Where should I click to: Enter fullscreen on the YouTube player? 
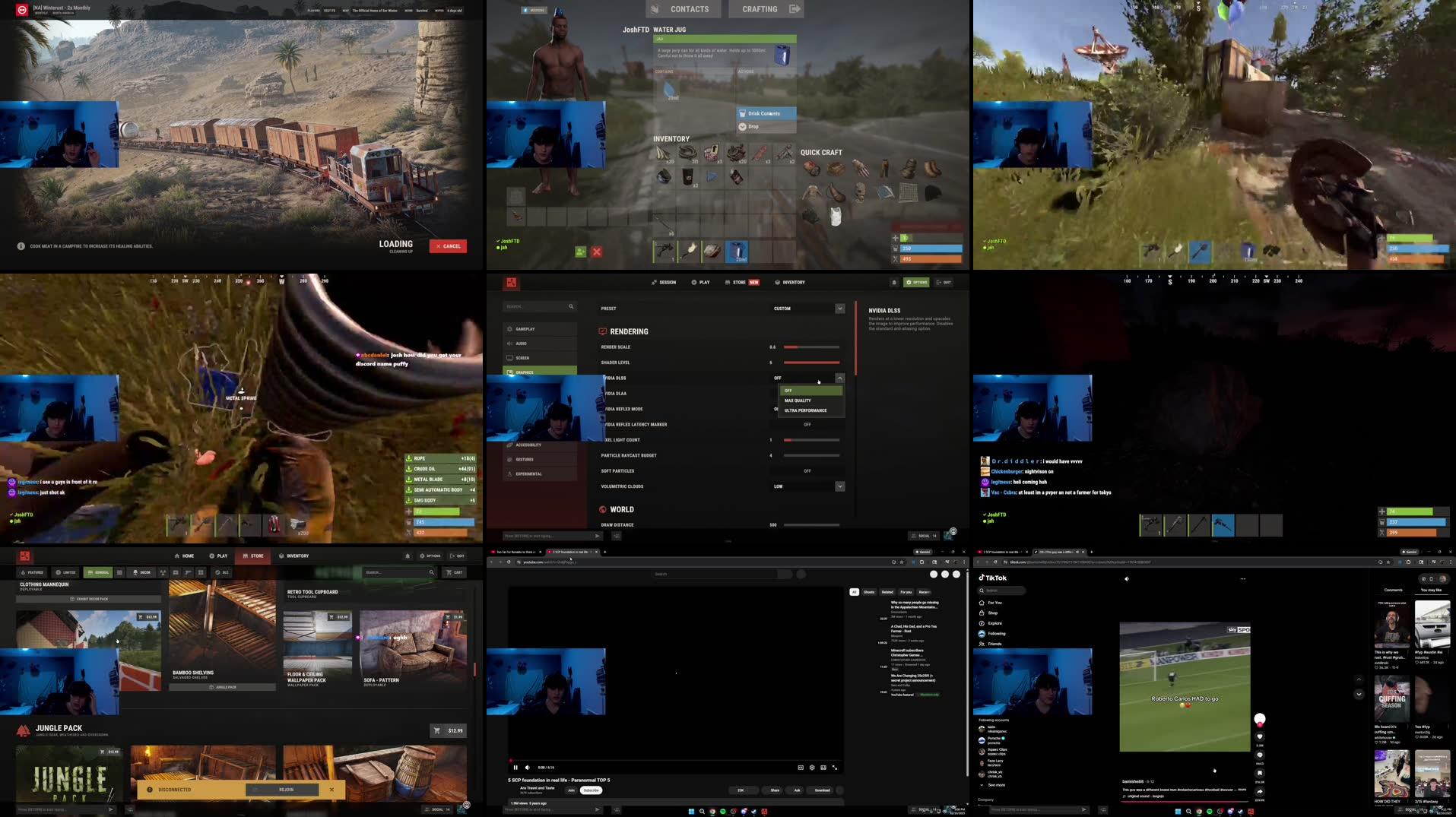pyautogui.click(x=836, y=767)
